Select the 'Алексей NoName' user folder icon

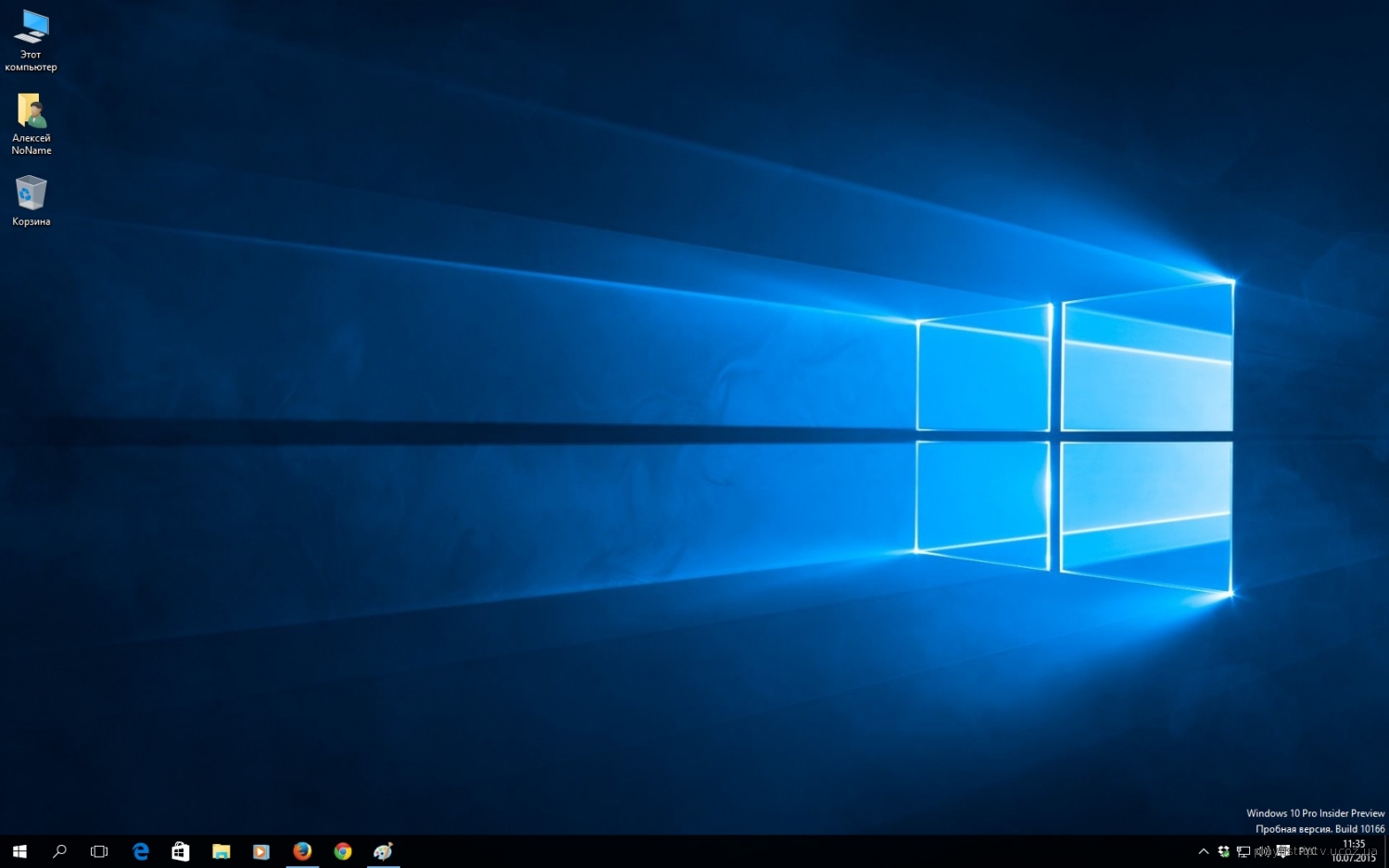[x=31, y=124]
